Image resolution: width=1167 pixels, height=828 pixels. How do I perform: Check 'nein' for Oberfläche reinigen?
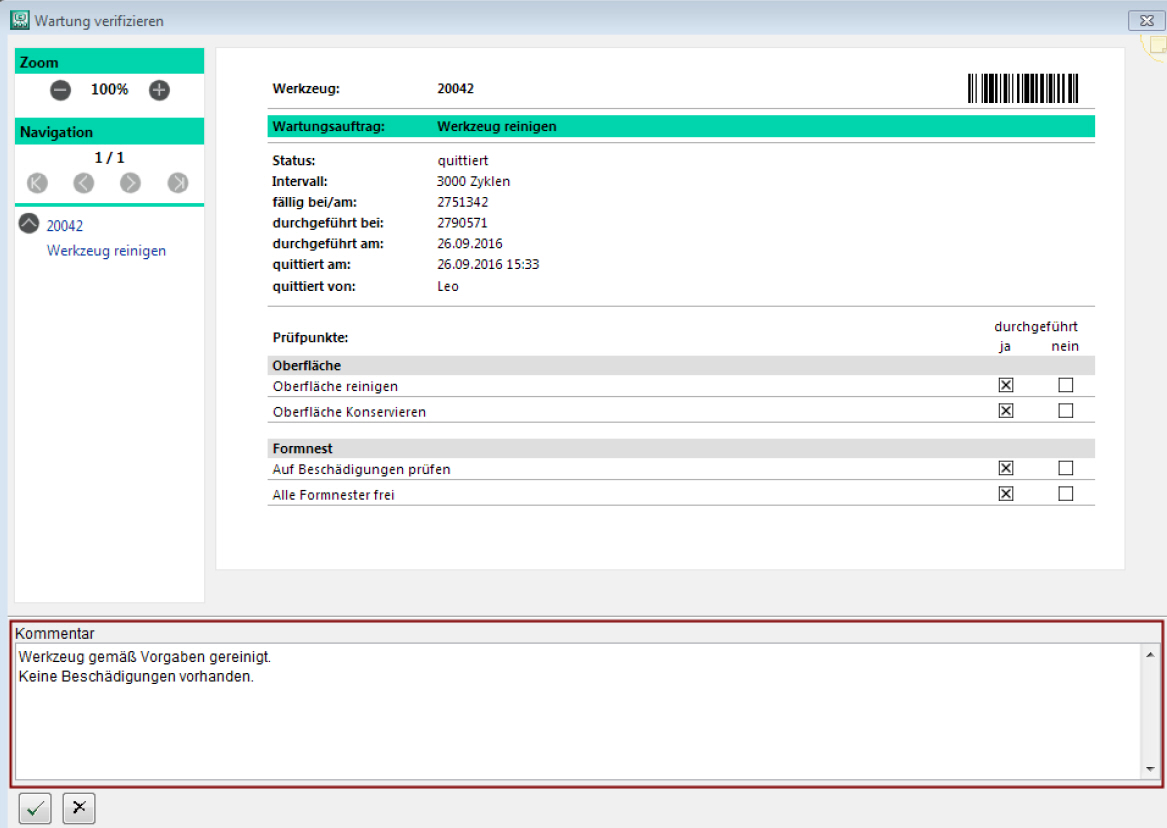point(1065,385)
